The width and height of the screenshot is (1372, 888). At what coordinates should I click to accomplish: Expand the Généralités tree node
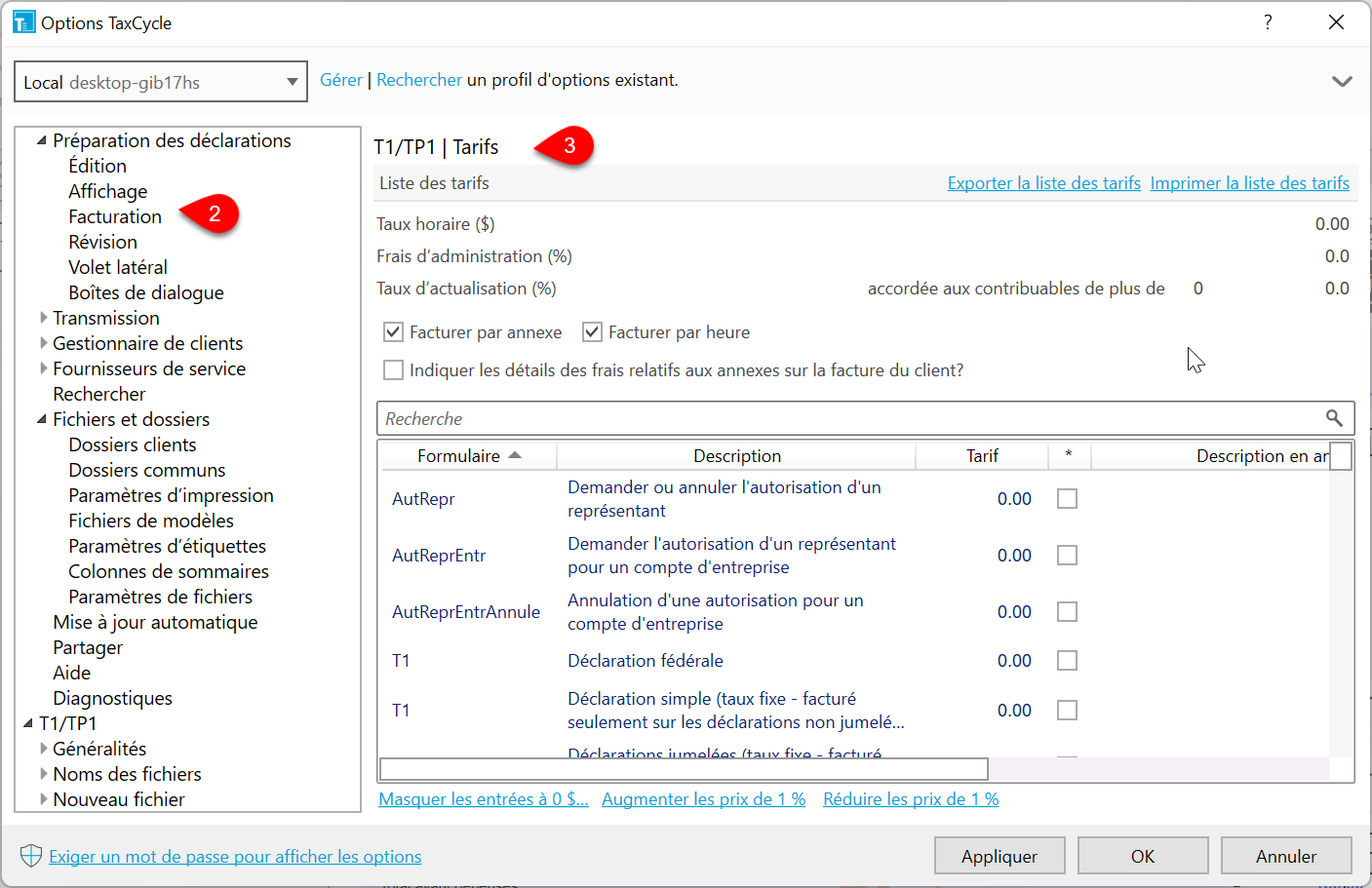coord(43,749)
